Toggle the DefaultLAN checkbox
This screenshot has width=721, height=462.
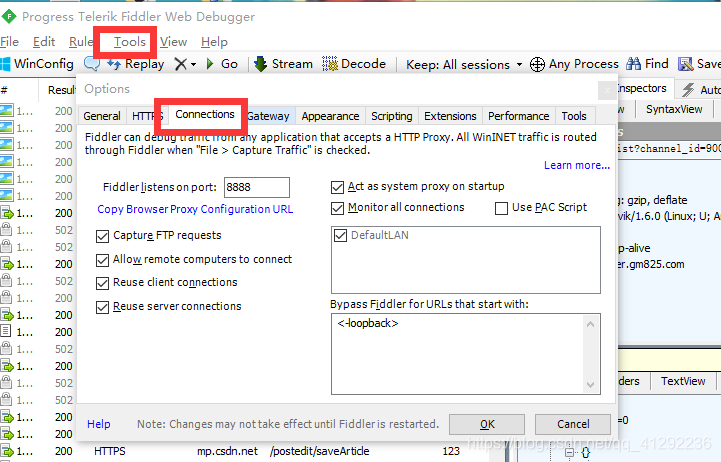[340, 235]
